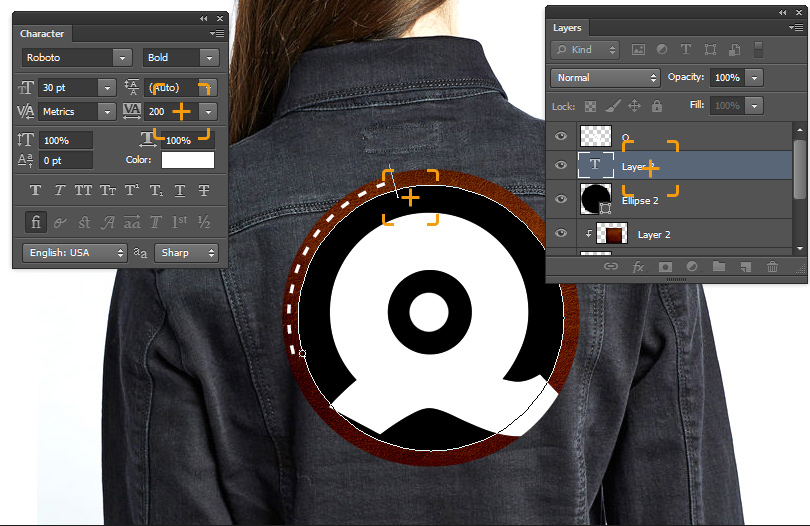This screenshot has width=810, height=526.
Task: Open the Normal blend mode dropdown
Action: pos(605,78)
